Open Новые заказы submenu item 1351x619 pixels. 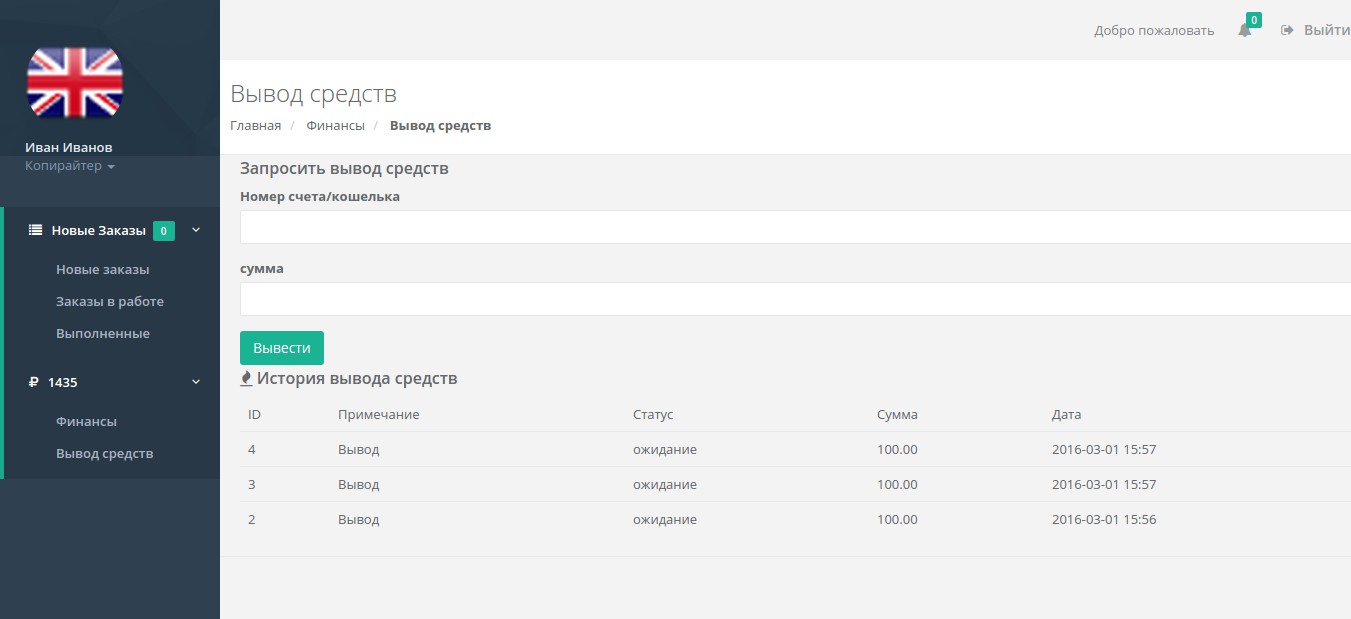[x=102, y=270]
